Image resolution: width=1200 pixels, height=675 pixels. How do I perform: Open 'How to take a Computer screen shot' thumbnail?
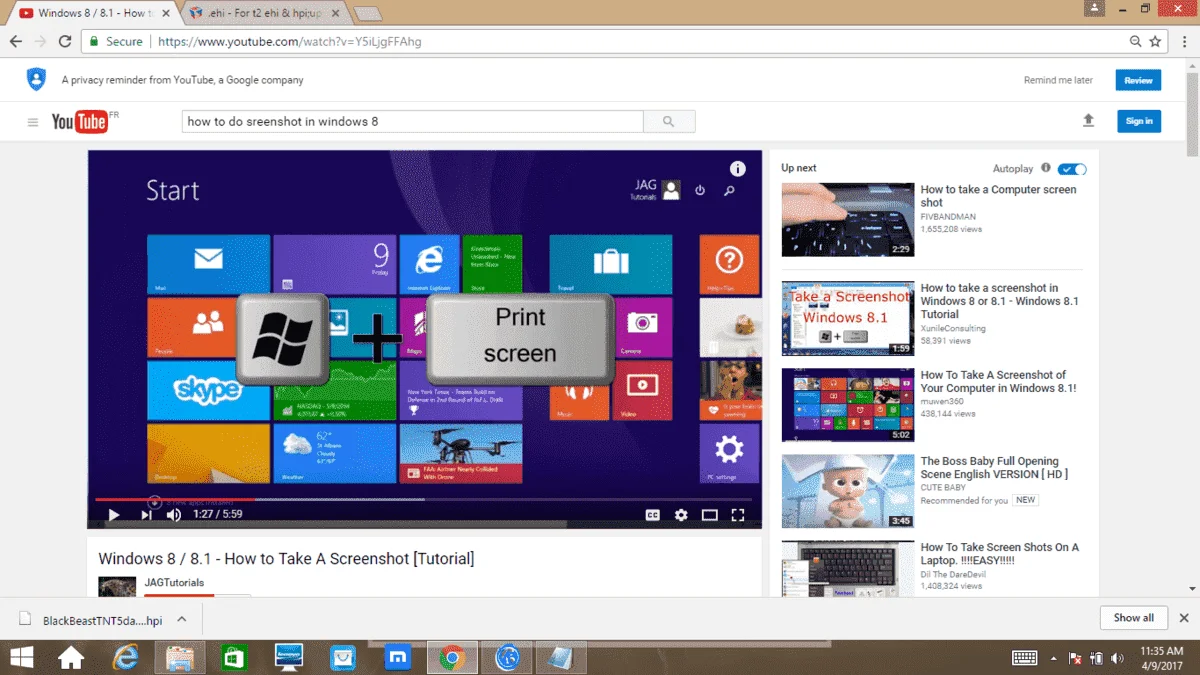pos(848,220)
